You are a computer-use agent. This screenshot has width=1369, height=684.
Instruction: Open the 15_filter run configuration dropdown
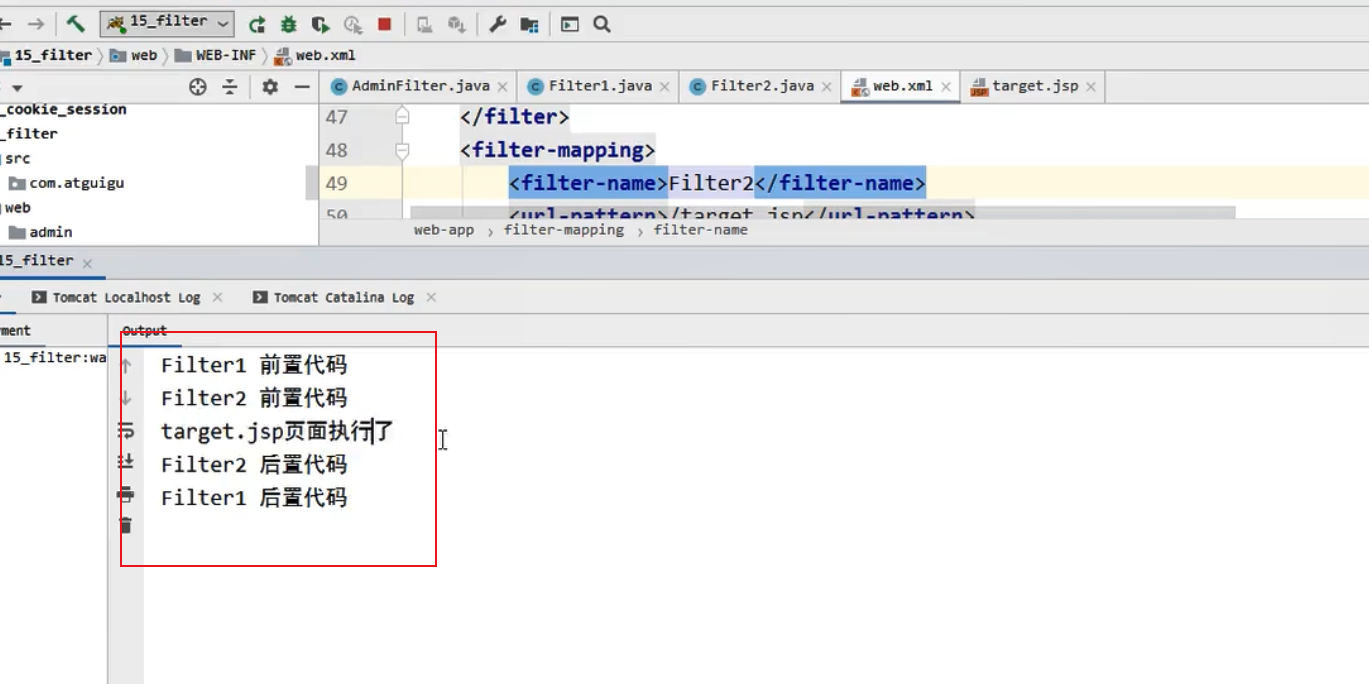(167, 23)
